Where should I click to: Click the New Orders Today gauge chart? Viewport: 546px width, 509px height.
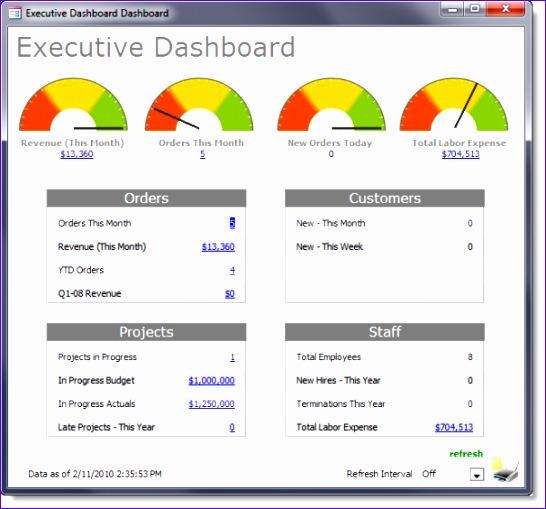click(331, 104)
